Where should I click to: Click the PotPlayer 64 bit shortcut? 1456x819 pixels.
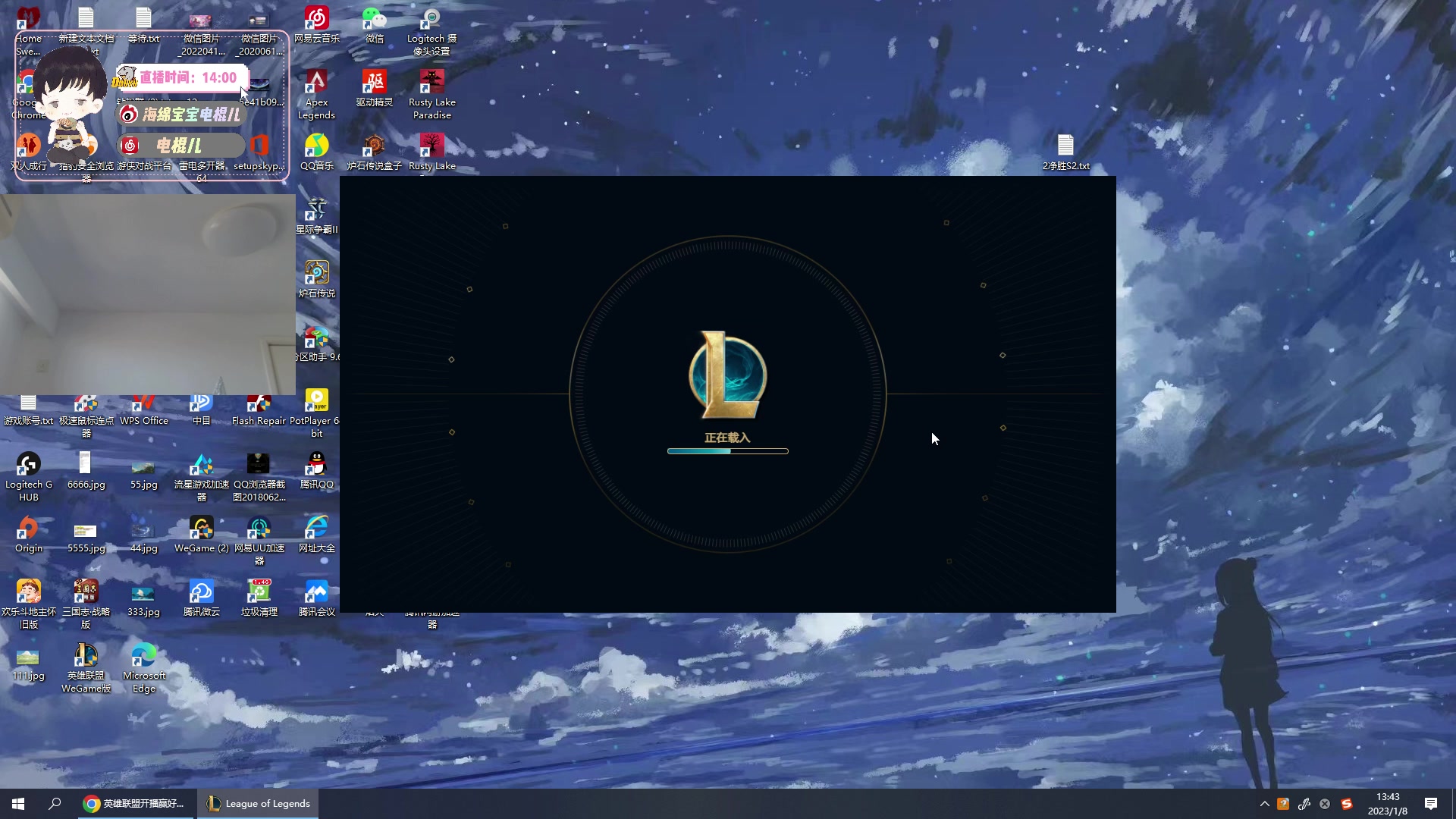point(317,413)
